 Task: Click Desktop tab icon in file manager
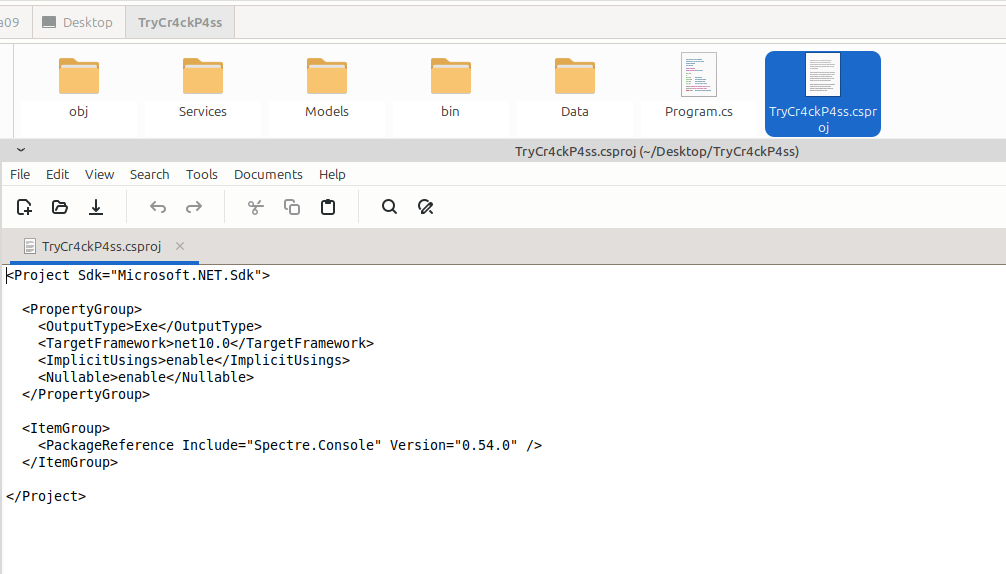pos(49,22)
